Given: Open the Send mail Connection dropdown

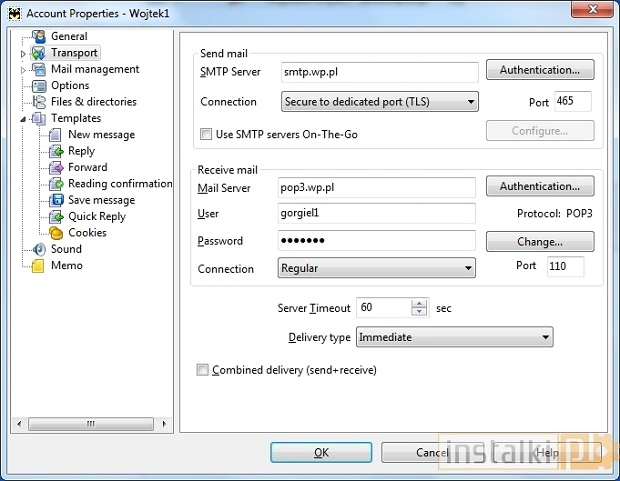Looking at the screenshot, I should [380, 102].
